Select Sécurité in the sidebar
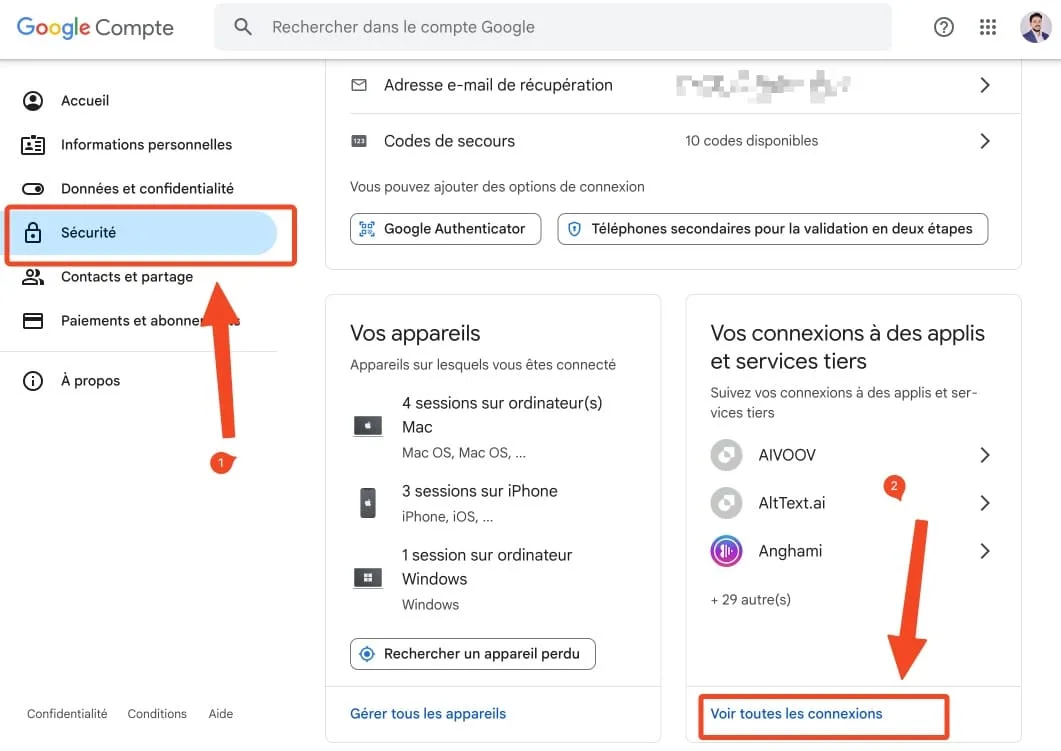Image resolution: width=1061 pixels, height=751 pixels. click(x=87, y=232)
